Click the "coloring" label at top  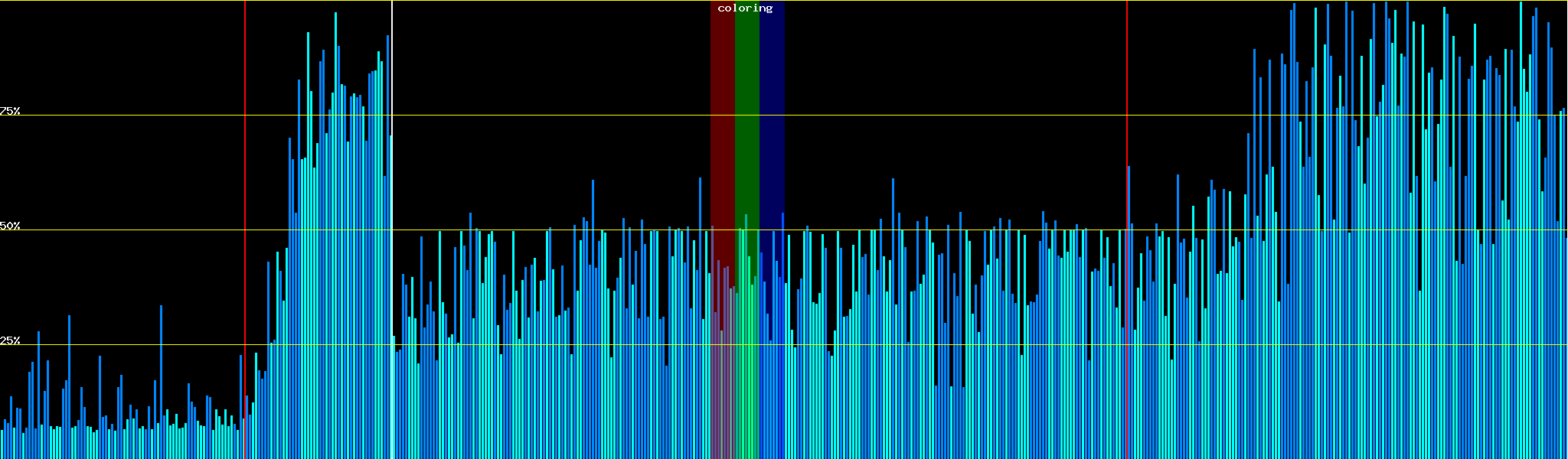[x=745, y=8]
